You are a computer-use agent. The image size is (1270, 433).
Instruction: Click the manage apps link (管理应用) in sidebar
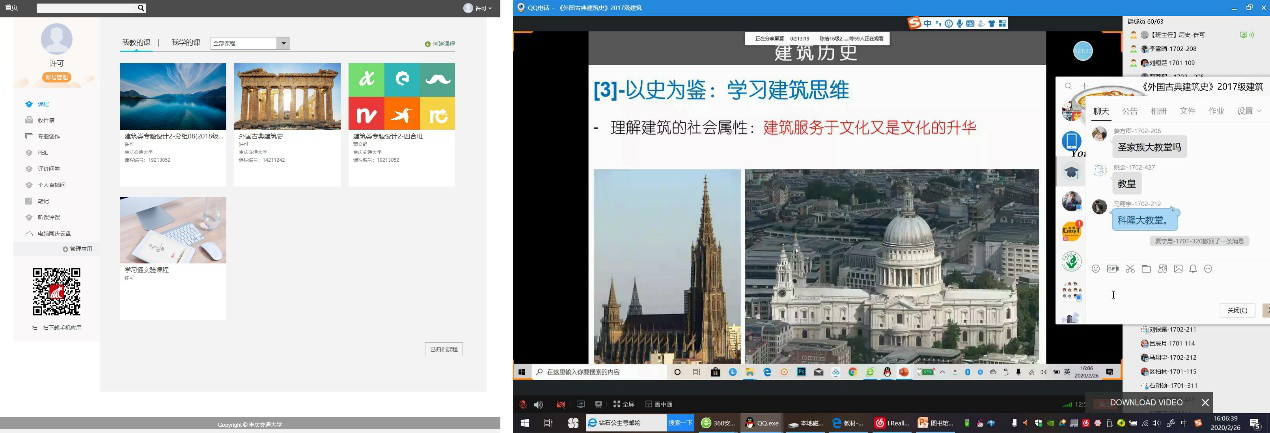pos(77,248)
